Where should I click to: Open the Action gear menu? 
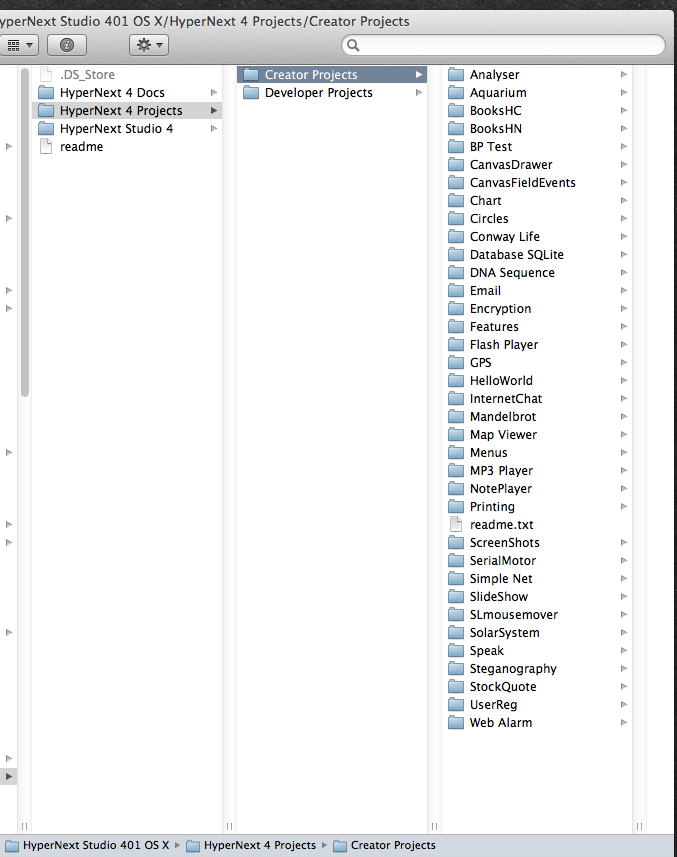point(149,45)
